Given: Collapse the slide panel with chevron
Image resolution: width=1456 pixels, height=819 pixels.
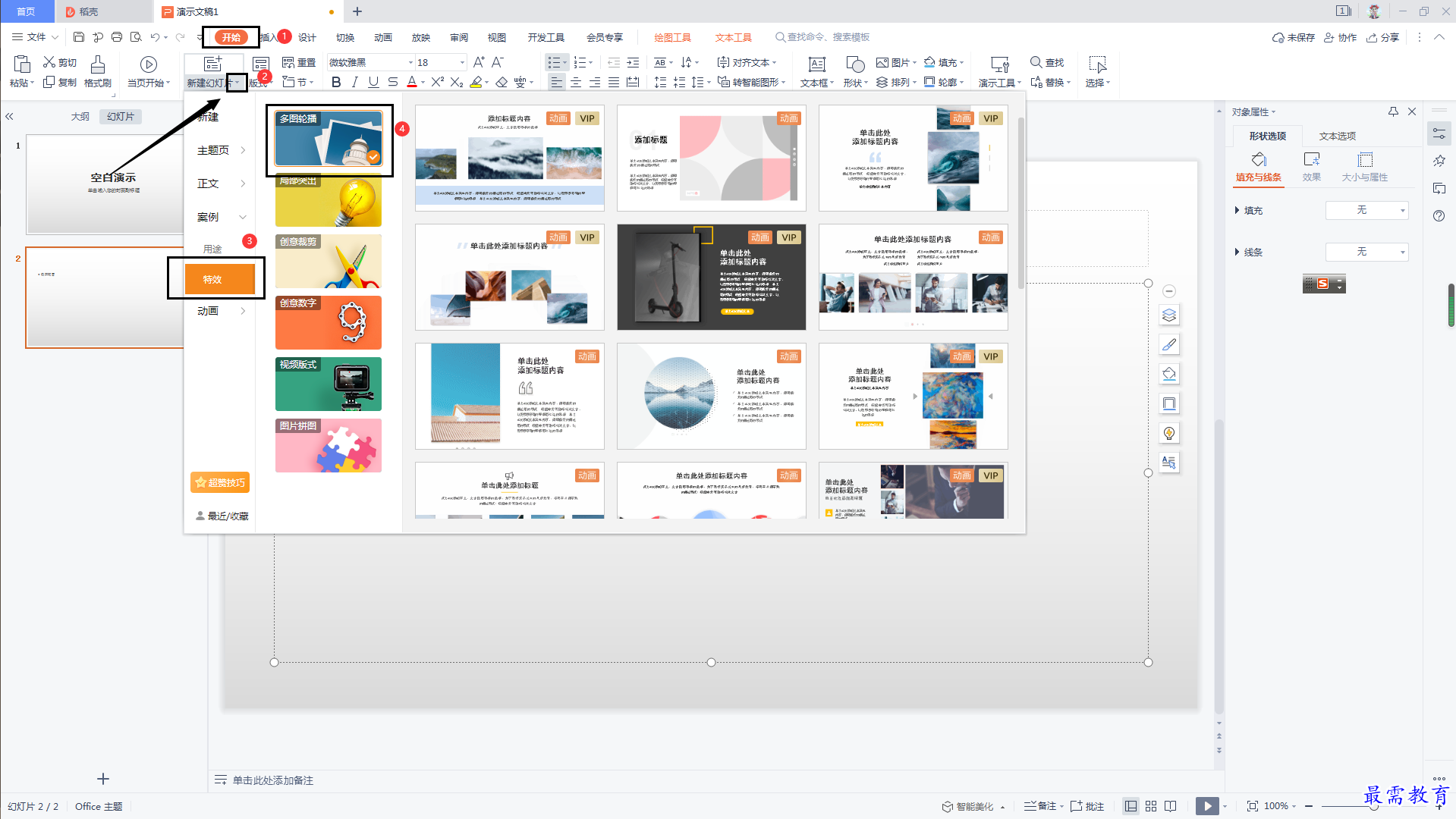Looking at the screenshot, I should pos(10,117).
